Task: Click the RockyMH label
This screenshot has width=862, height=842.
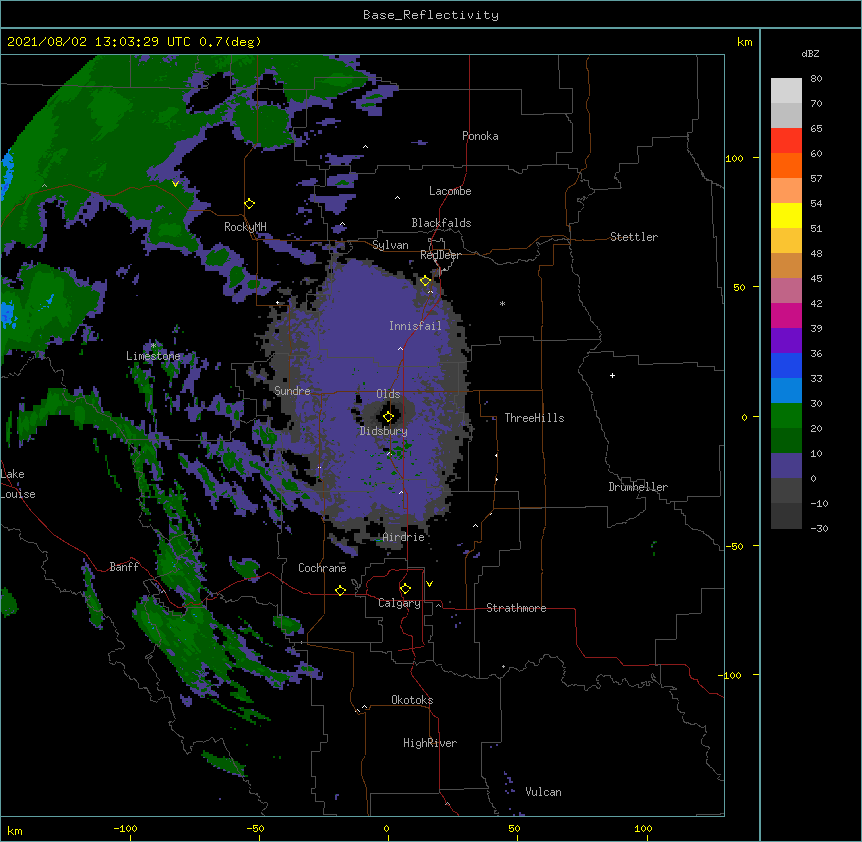Action: click(245, 226)
